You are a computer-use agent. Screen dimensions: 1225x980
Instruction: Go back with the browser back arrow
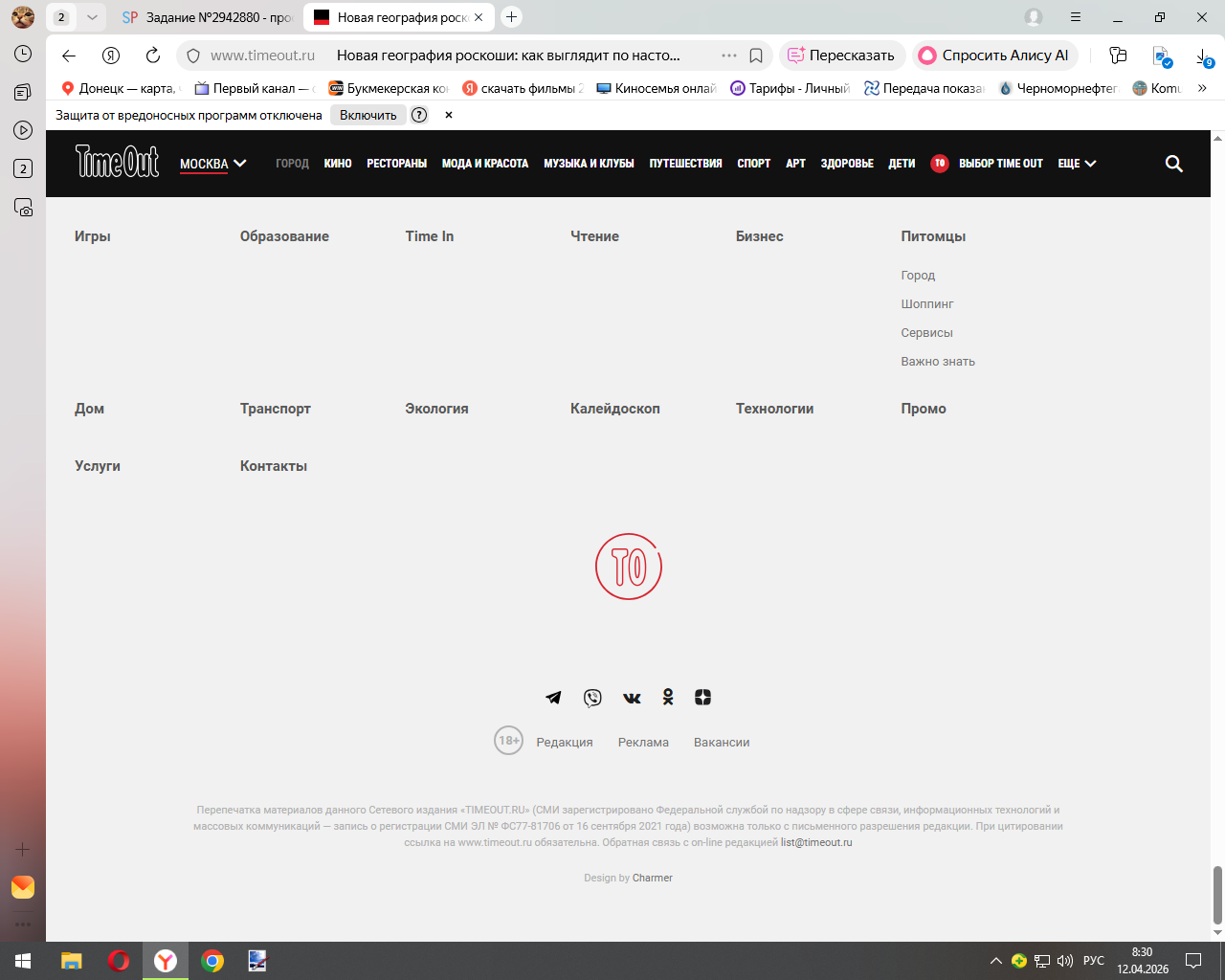(x=69, y=56)
